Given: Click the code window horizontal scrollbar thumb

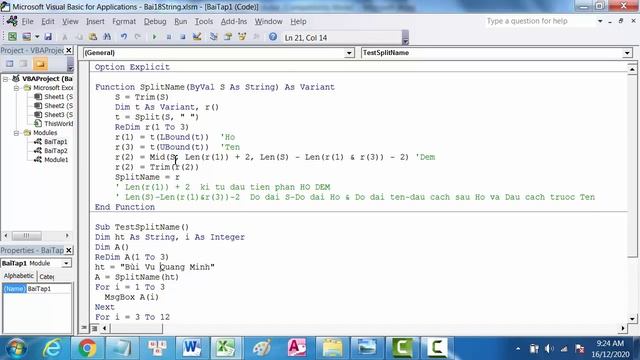Looking at the screenshot, I should pos(136,328).
